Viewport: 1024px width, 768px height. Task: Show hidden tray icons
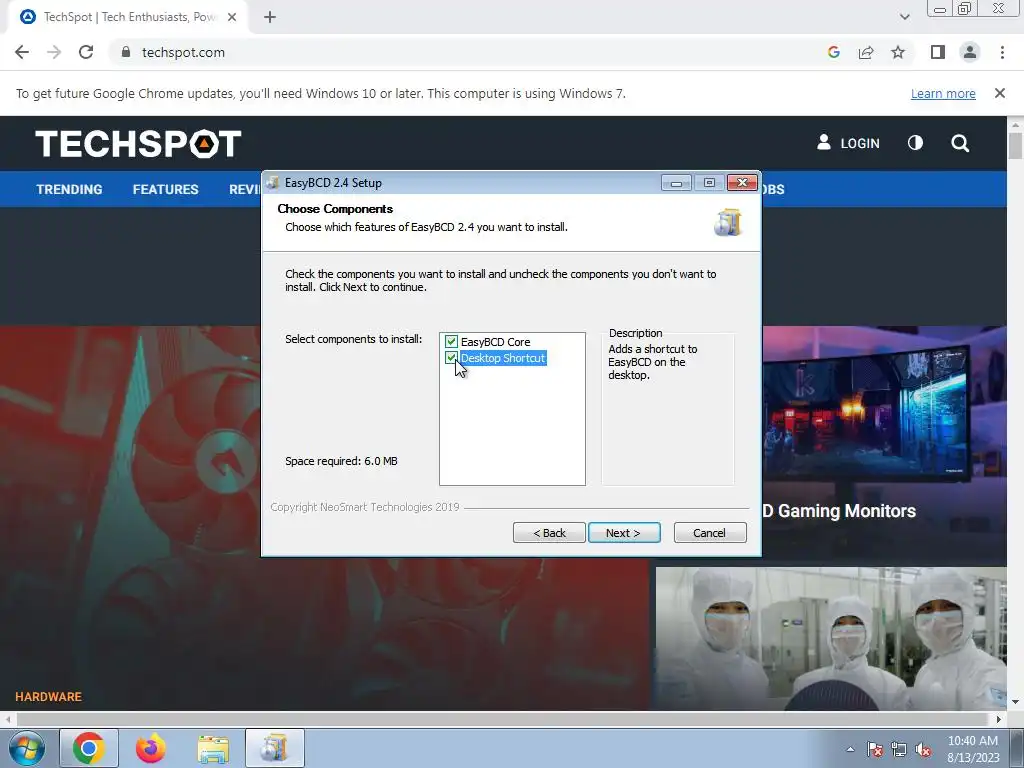850,749
